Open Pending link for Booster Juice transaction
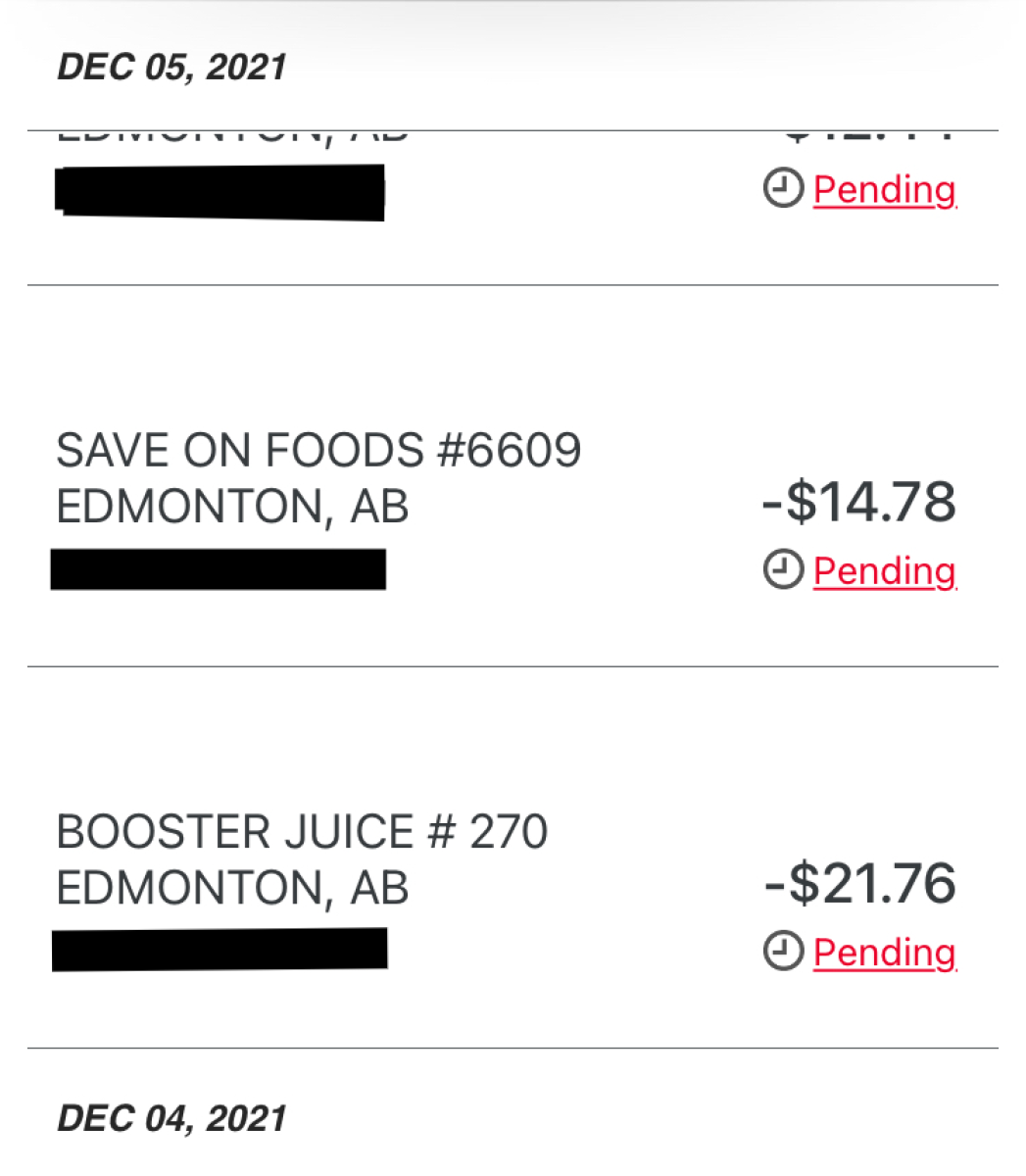 pyautogui.click(x=884, y=952)
